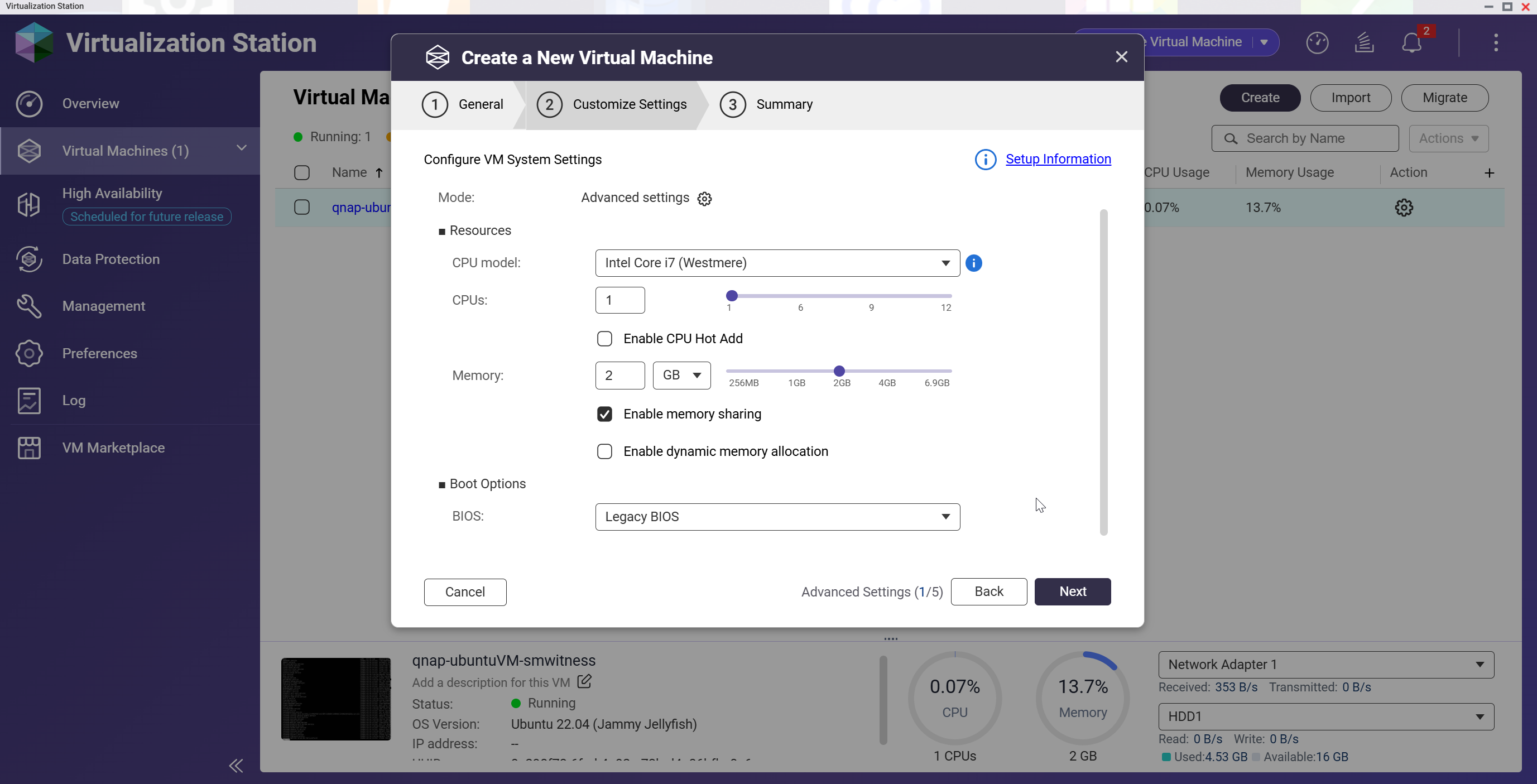
Task: Open the HDD1 dropdown
Action: tap(1326, 716)
